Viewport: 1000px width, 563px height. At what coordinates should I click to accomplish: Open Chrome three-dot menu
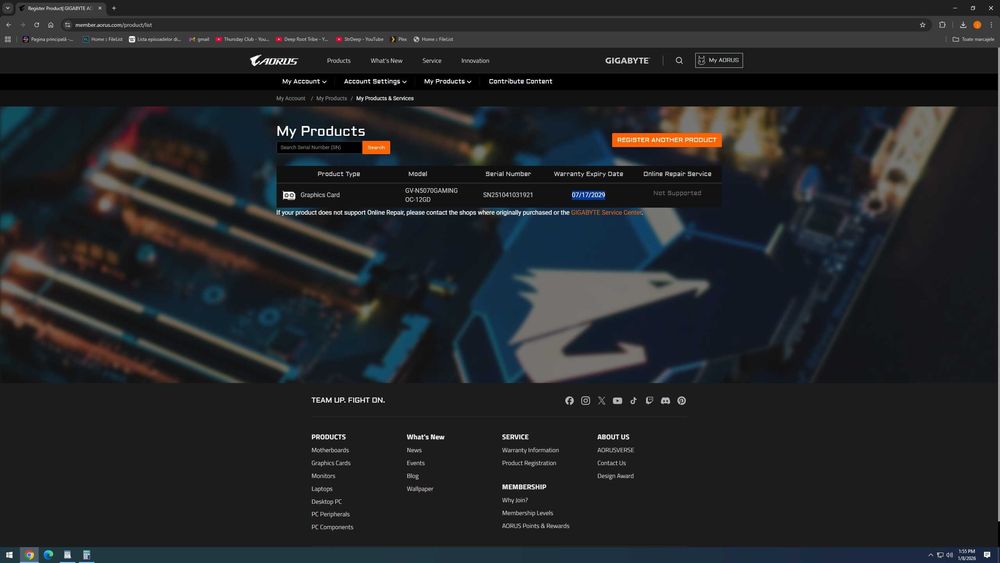point(991,25)
